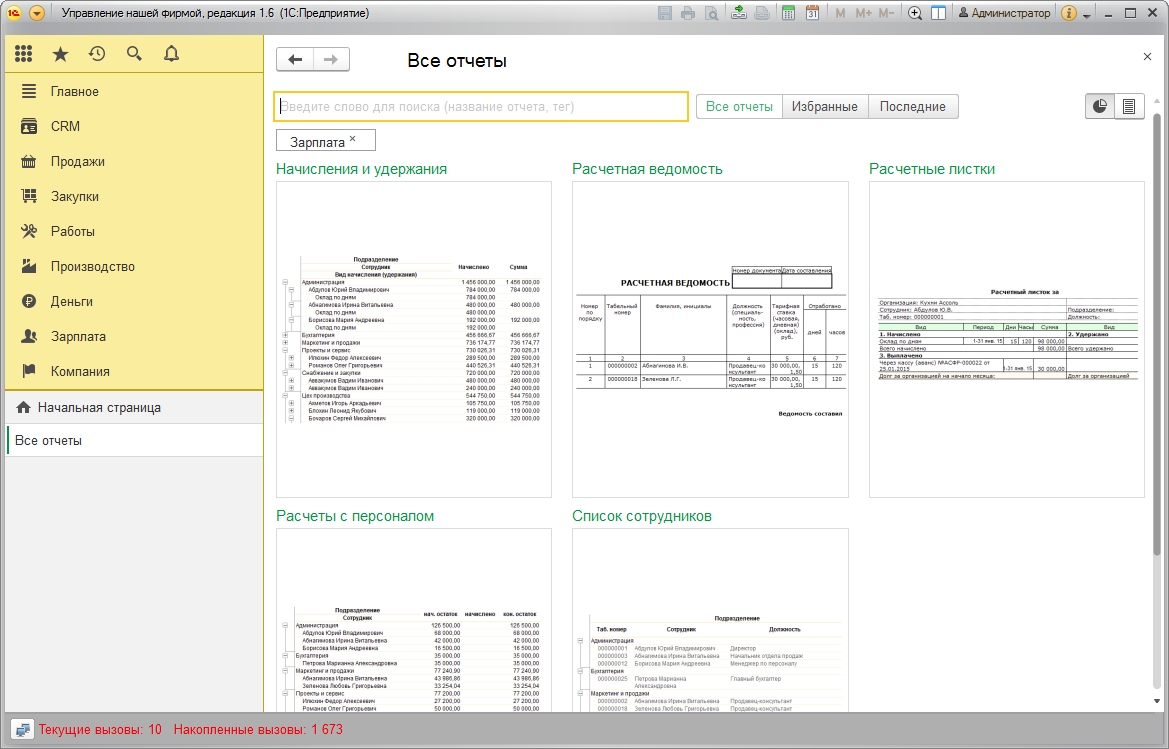This screenshot has width=1169, height=749.
Task: Click the info icon beside Администратор
Action: tap(1068, 13)
